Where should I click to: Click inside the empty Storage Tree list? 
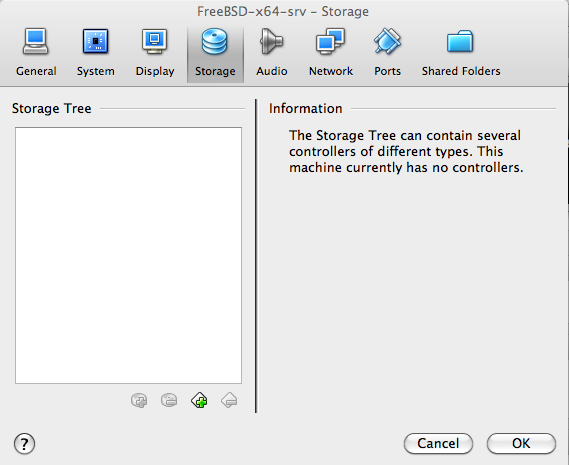point(128,255)
